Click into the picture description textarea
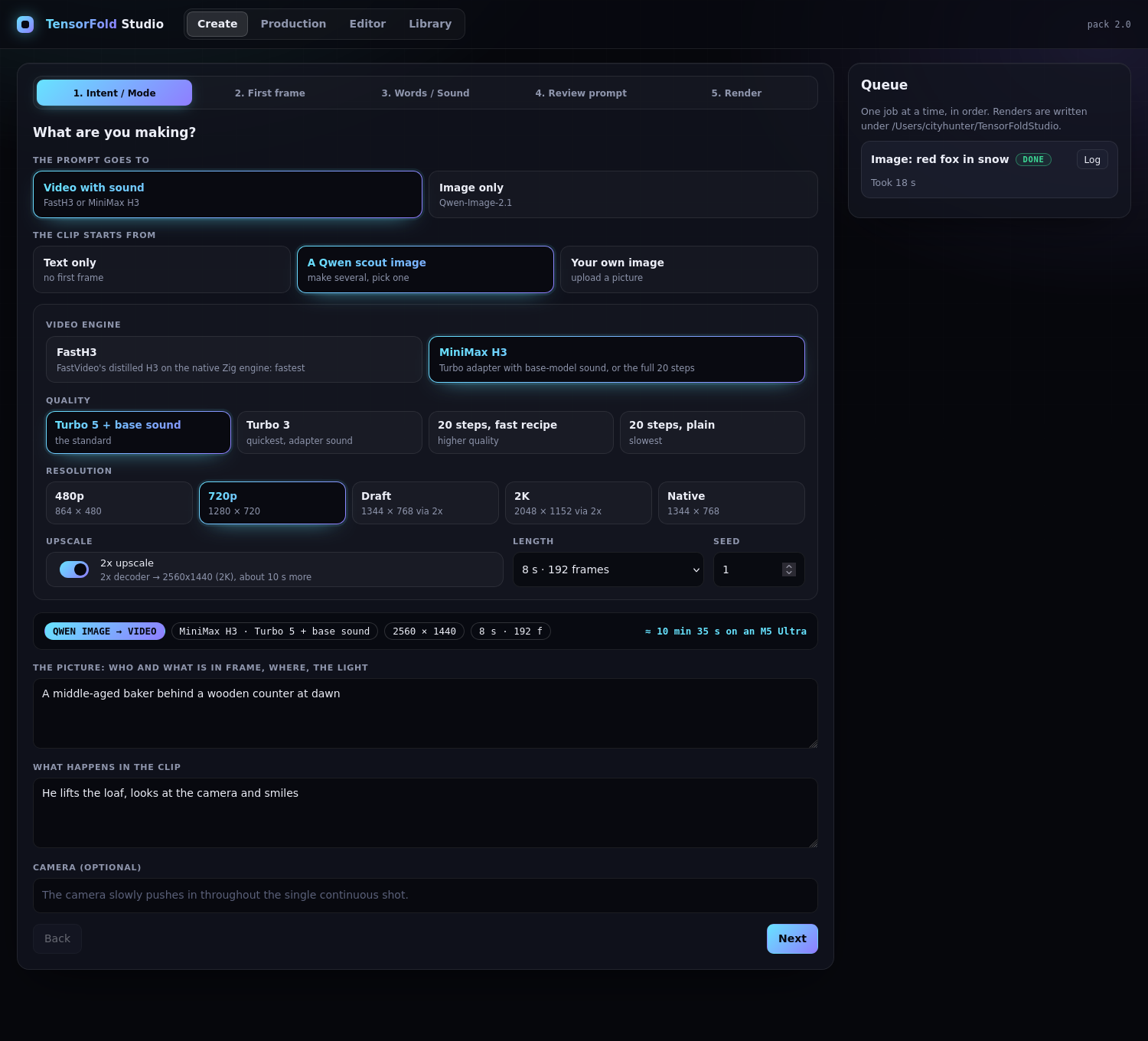Screen dimensions: 1148x1041 pyautogui.click(x=426, y=713)
